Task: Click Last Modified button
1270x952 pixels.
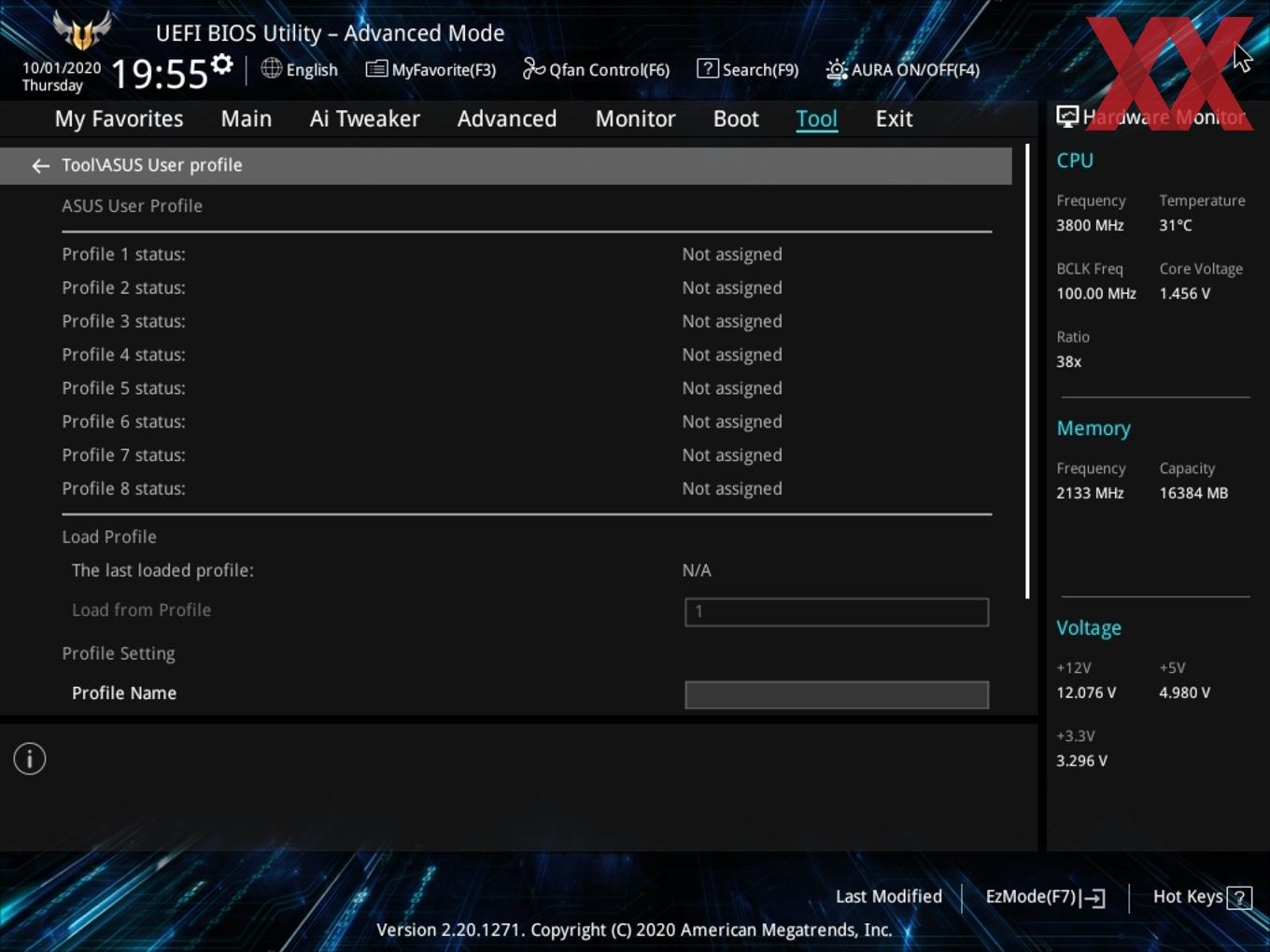Action: click(889, 897)
